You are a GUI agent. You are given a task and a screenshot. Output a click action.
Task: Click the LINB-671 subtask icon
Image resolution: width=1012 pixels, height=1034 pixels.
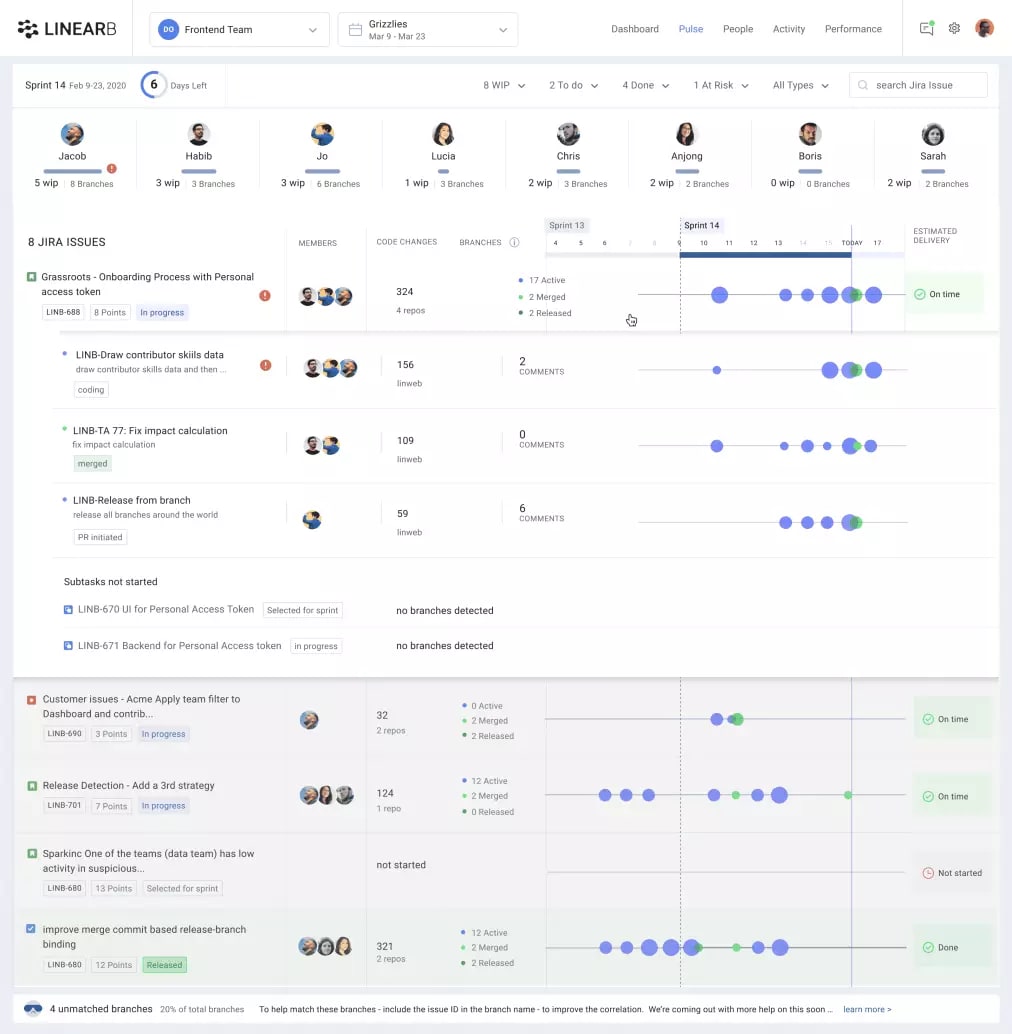coord(68,646)
